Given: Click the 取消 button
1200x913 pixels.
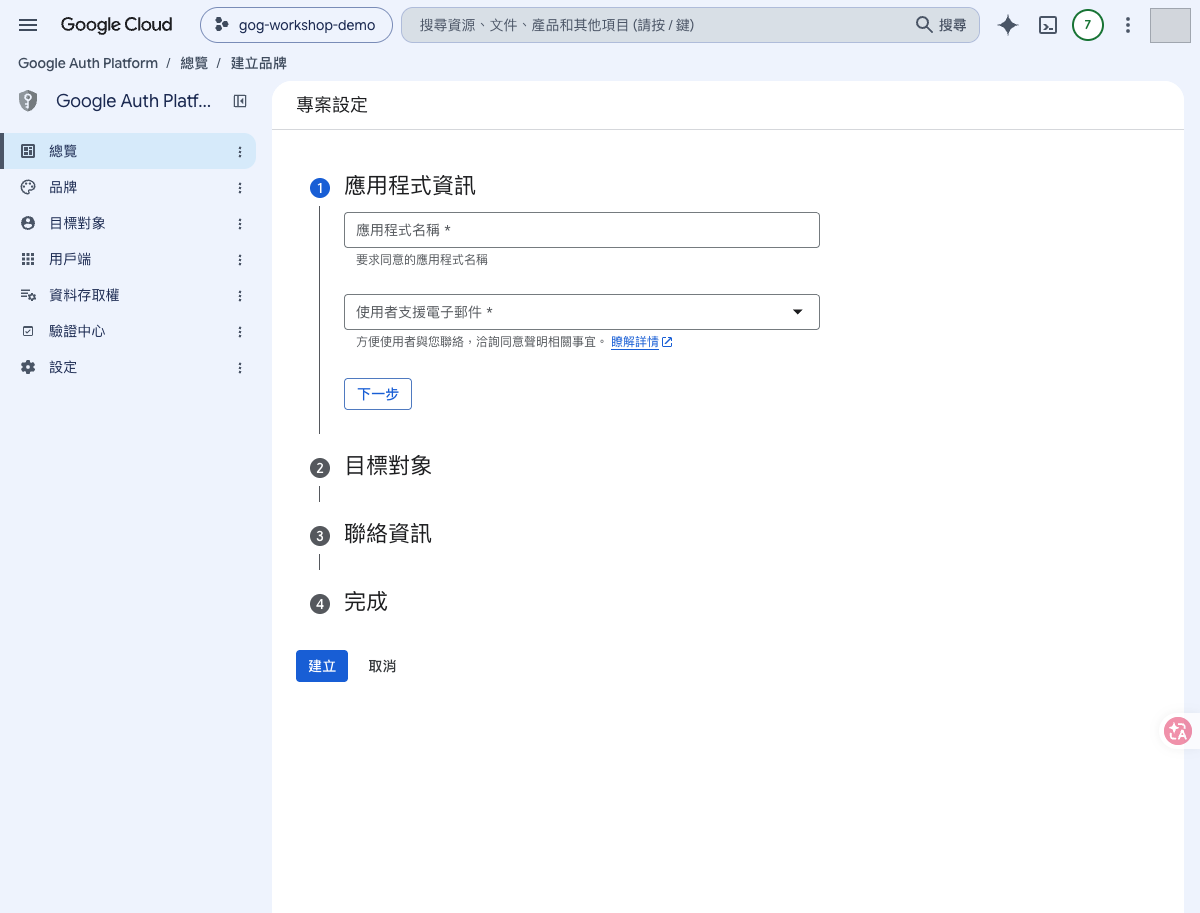Looking at the screenshot, I should tap(382, 666).
